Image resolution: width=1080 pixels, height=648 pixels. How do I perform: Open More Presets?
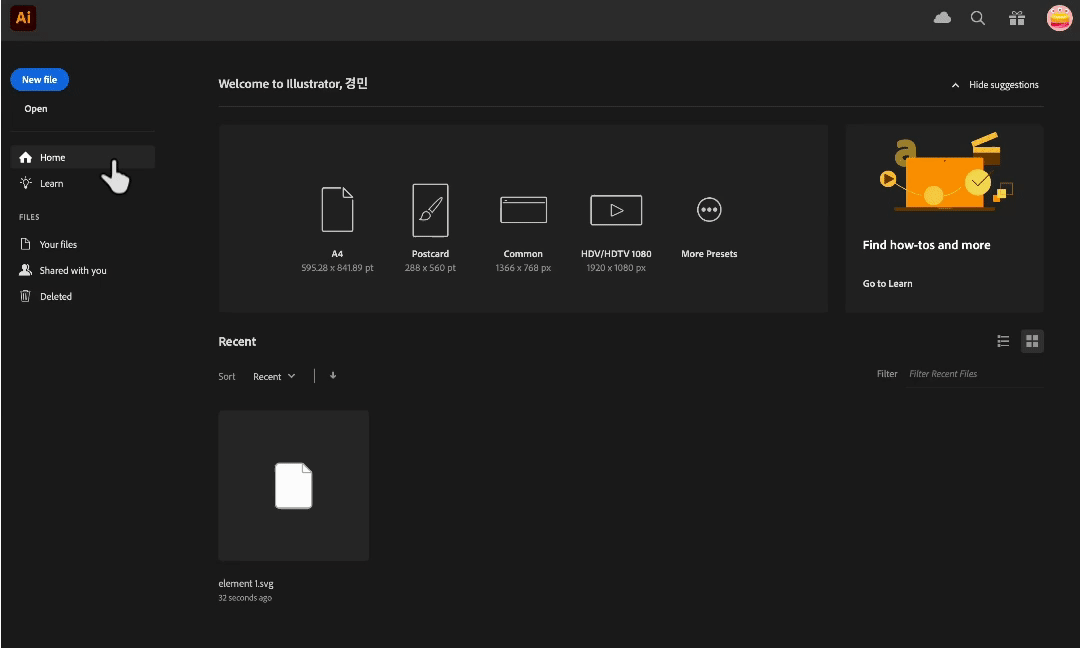click(709, 210)
